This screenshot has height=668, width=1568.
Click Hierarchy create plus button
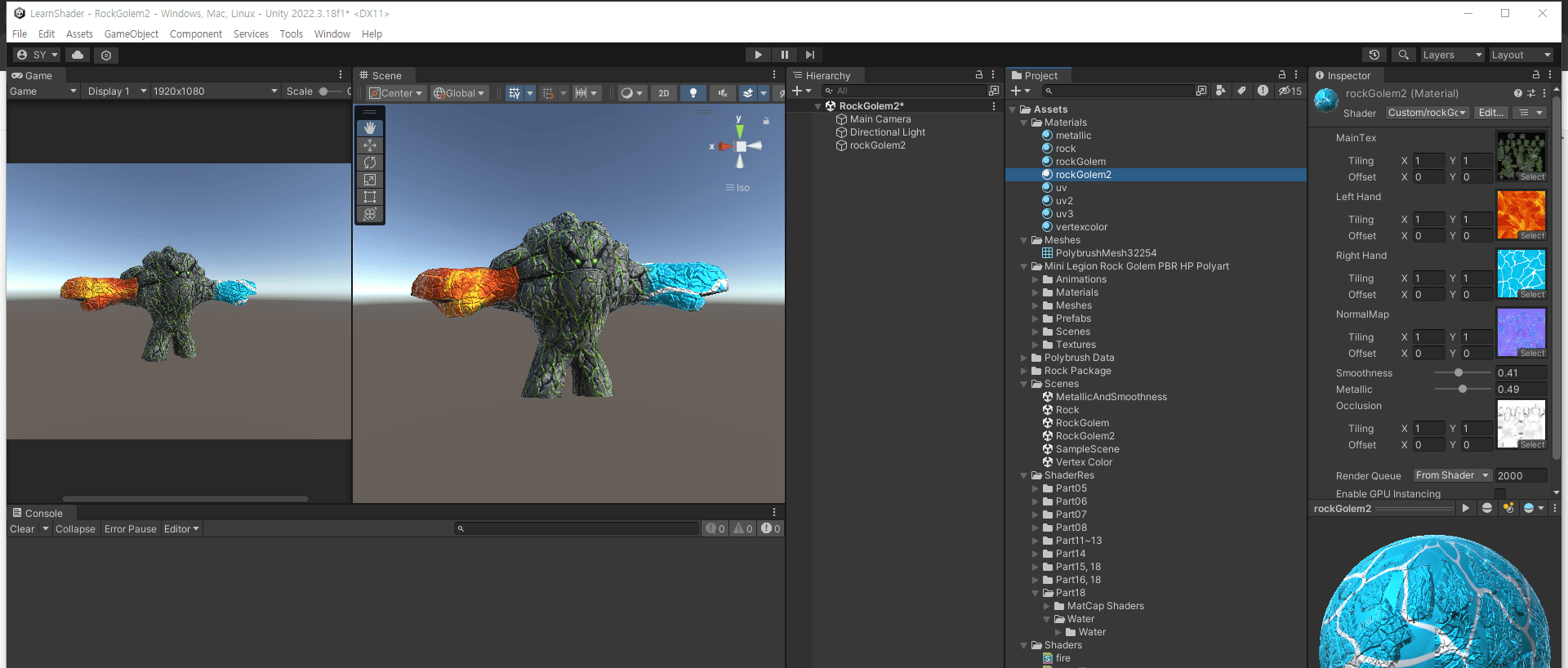click(801, 91)
